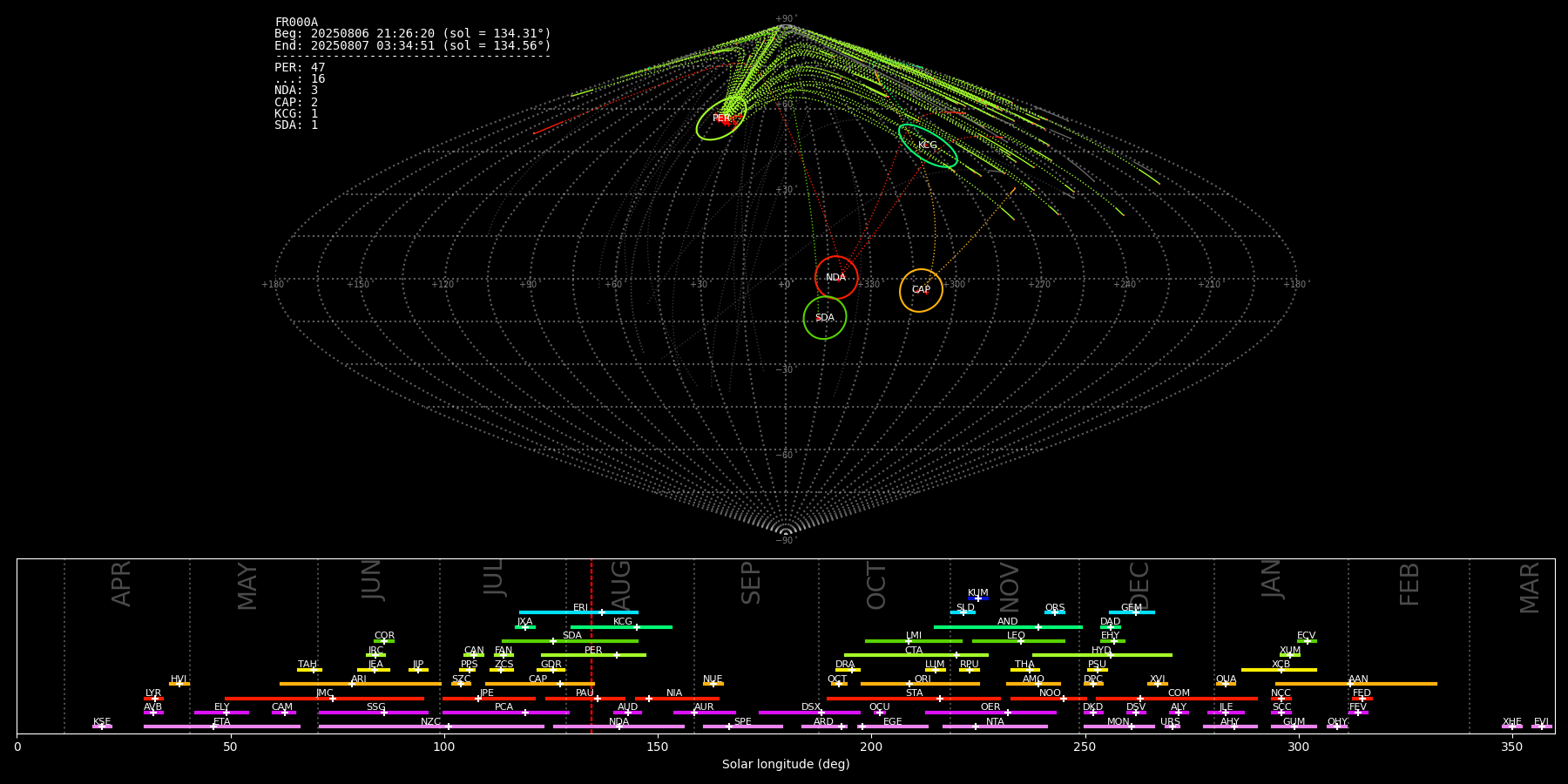Screen dimensions: 1568x784
Task: Click the AUG month label in timeline
Action: pyautogui.click(x=621, y=584)
